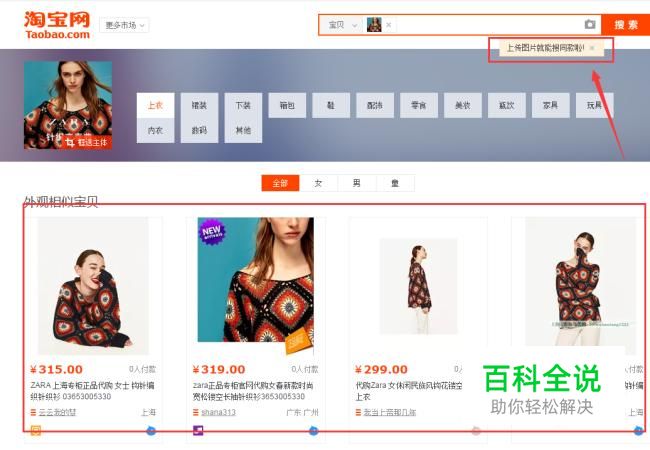Select the 下装 category
The height and width of the screenshot is (450, 650).
243,105
